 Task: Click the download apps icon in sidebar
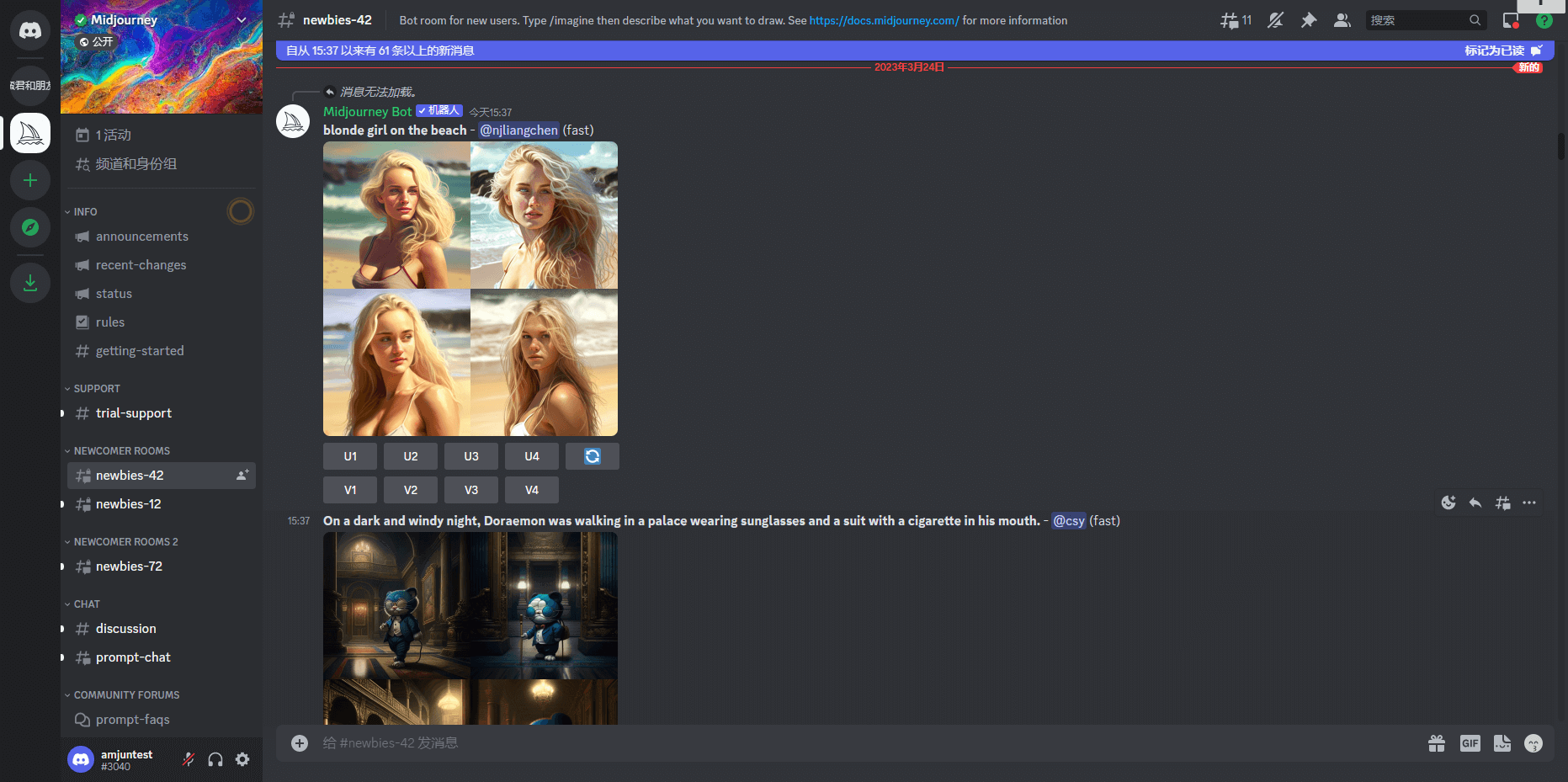[30, 283]
